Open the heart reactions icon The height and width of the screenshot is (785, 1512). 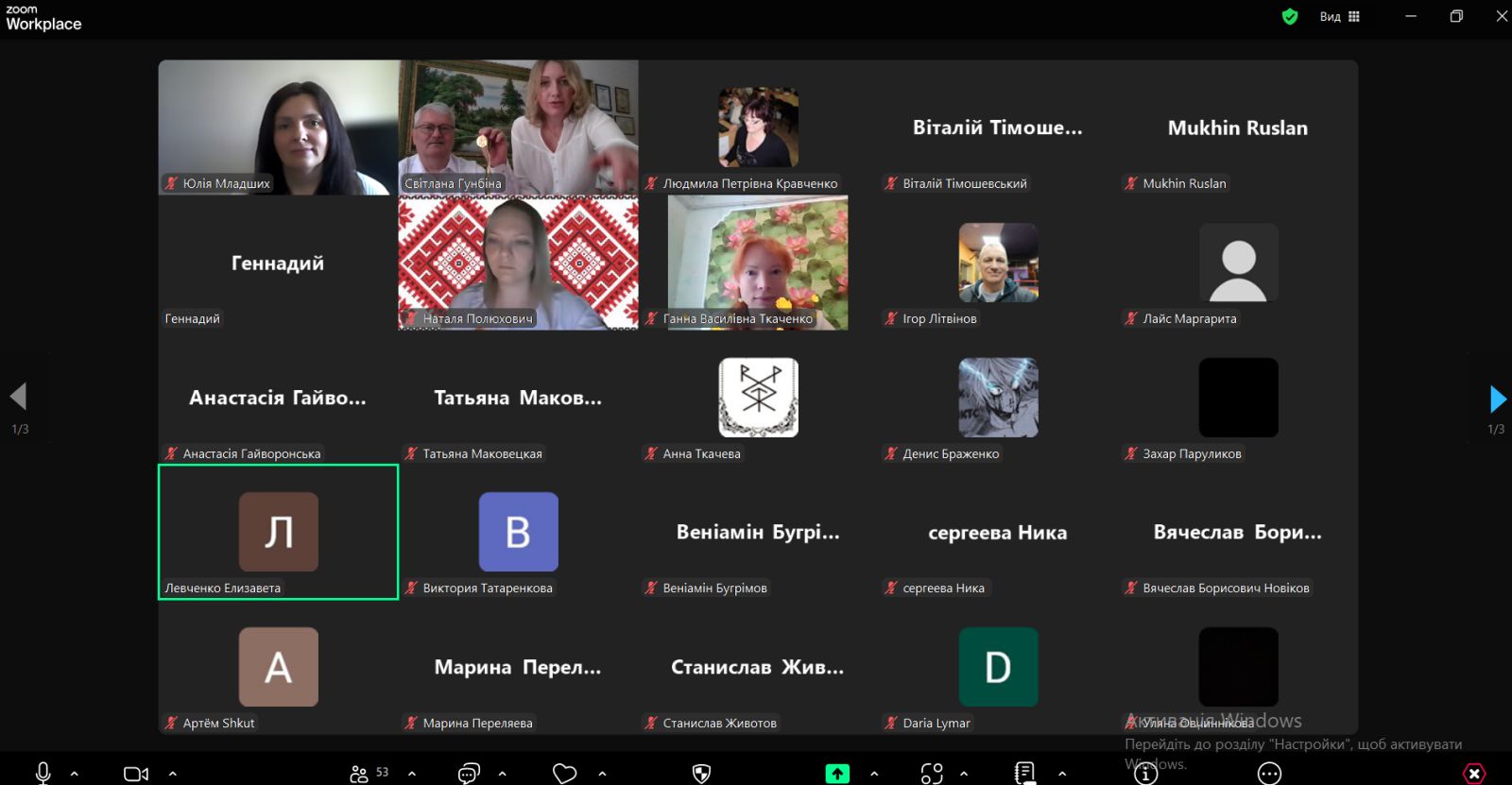point(565,773)
